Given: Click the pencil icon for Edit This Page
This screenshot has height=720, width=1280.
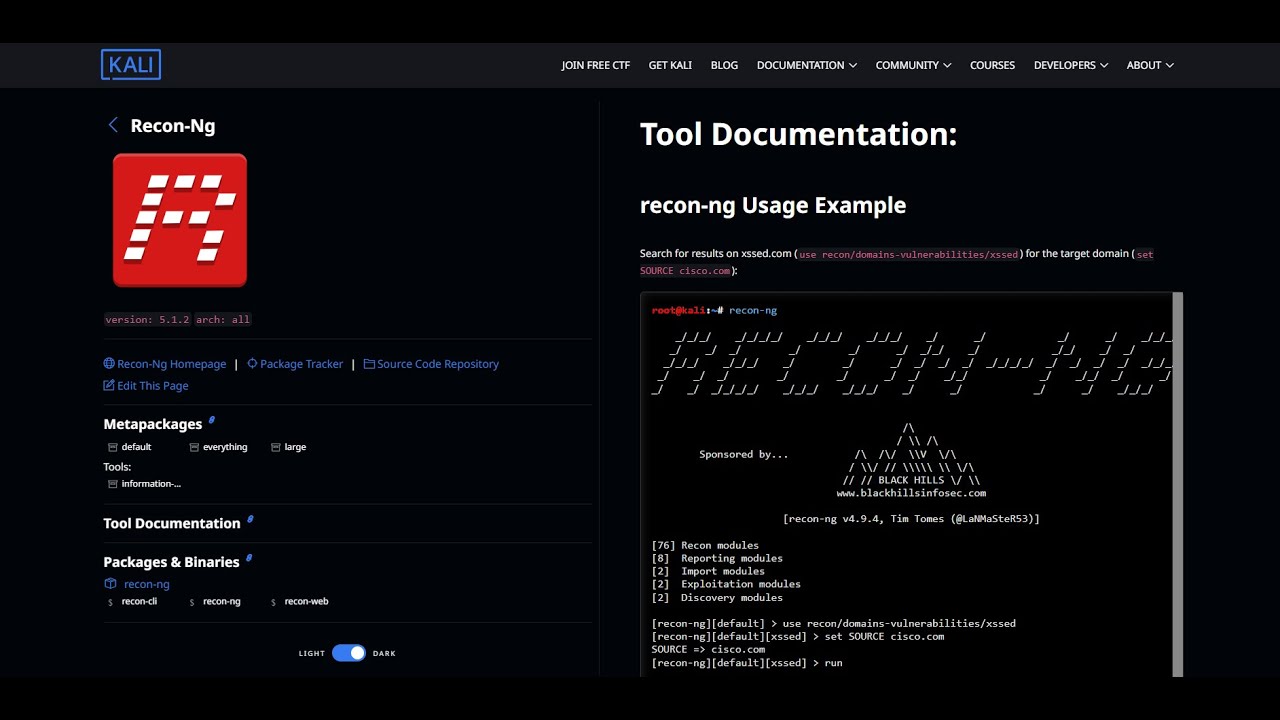Looking at the screenshot, I should pos(109,385).
